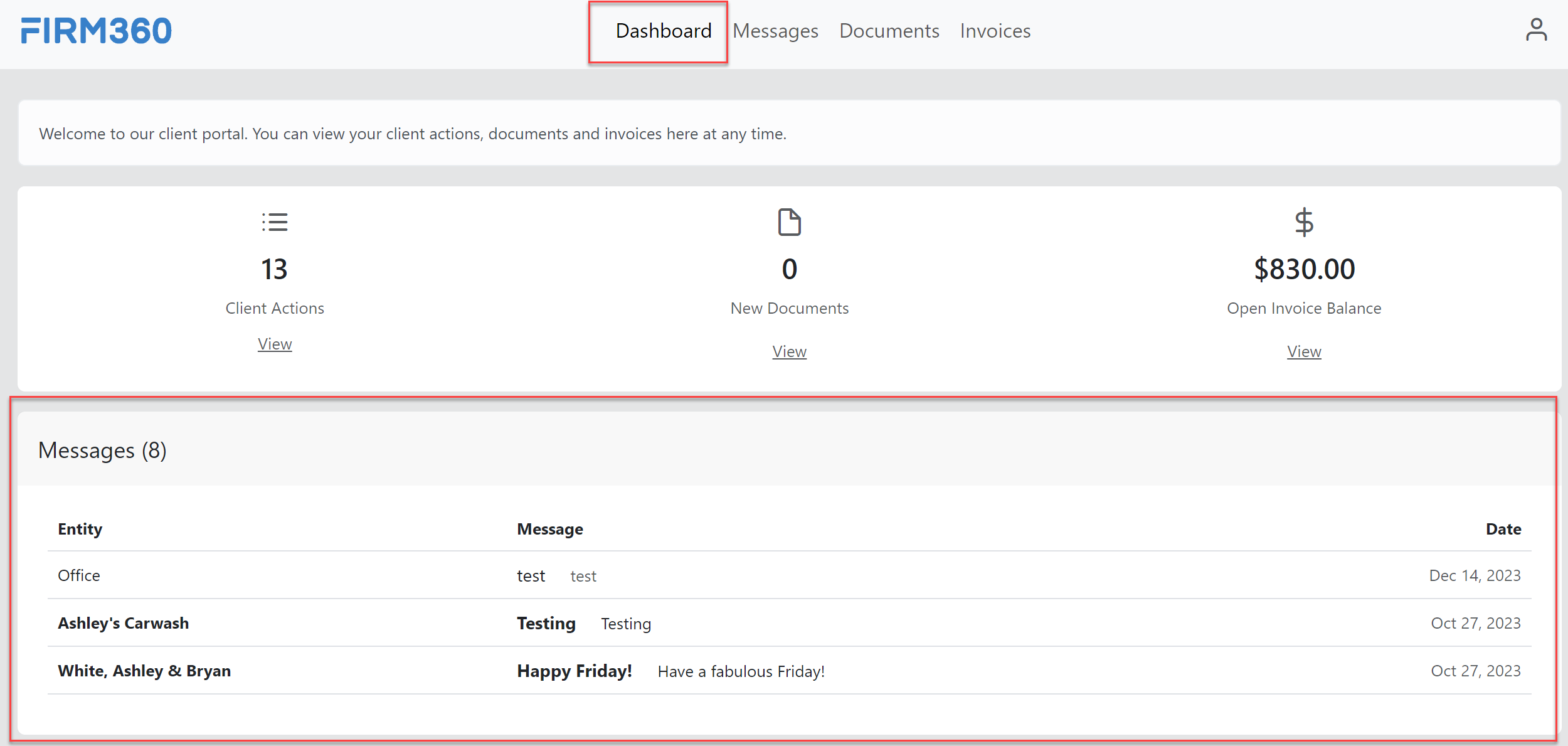Image resolution: width=1568 pixels, height=746 pixels.
Task: Click View under Open Invoice Balance
Action: pyautogui.click(x=1303, y=351)
